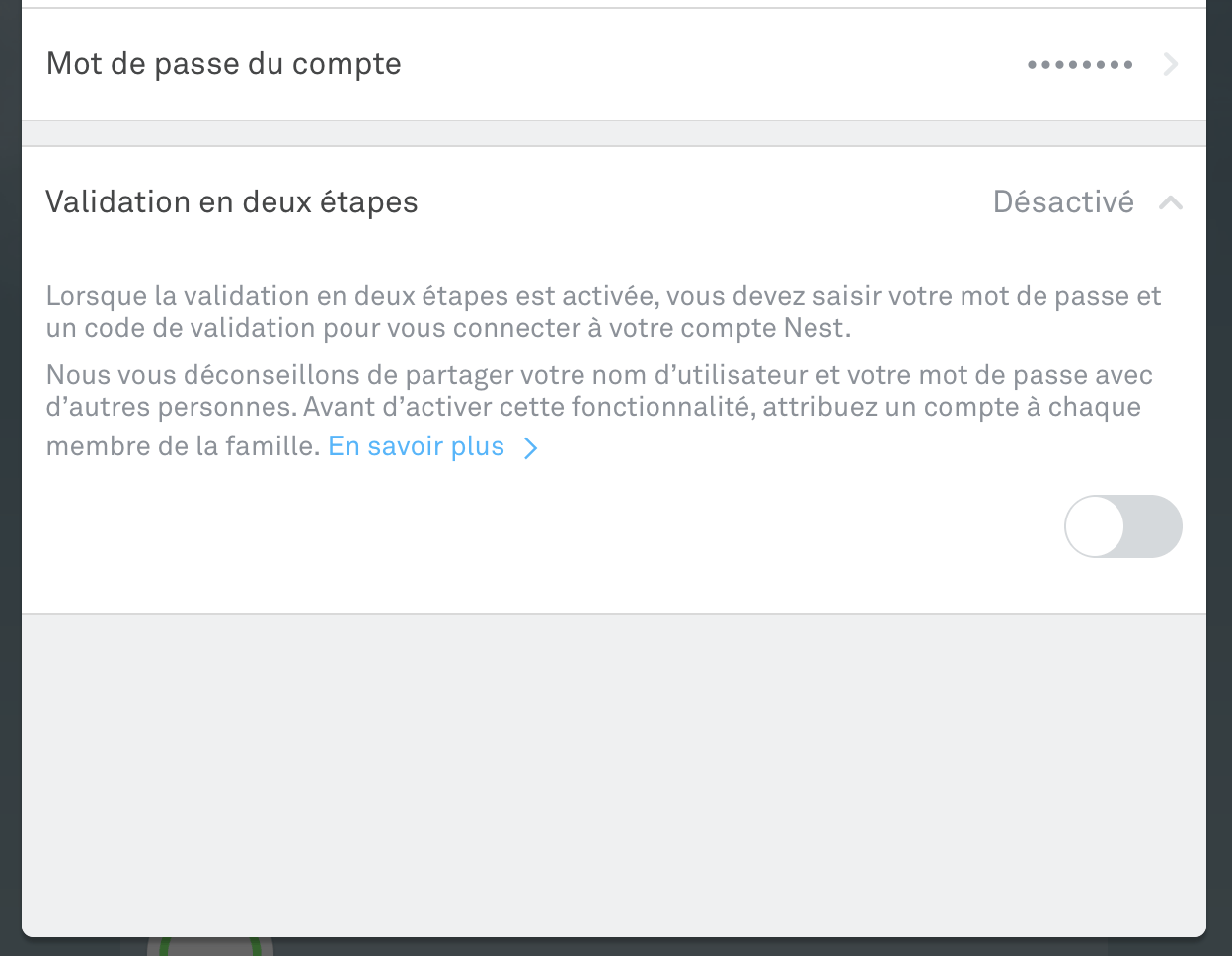Click the grey track of the validation switch
This screenshot has width=1232, height=956.
click(1153, 526)
